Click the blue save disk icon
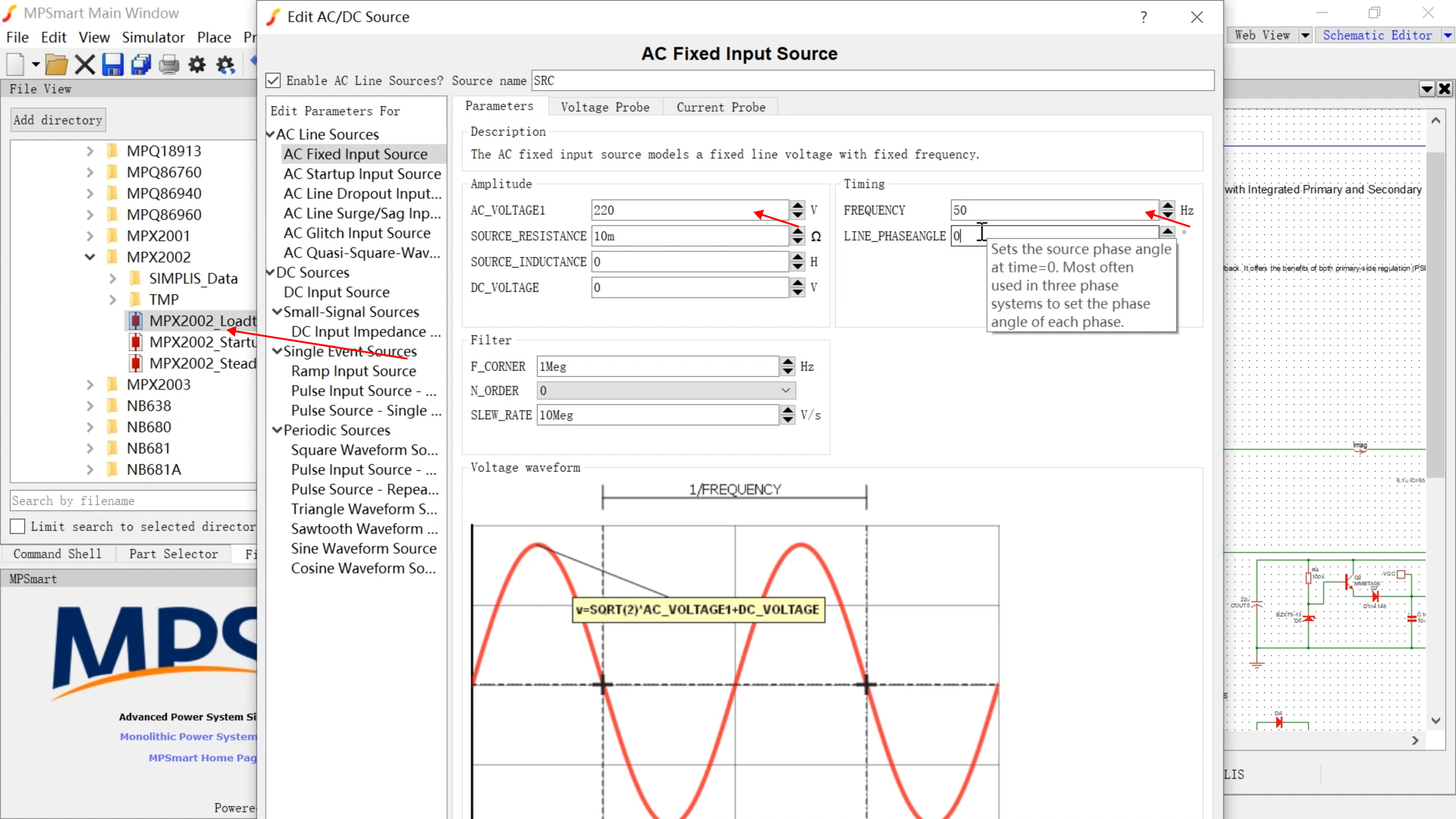Screen dimensions: 1456x819 click(x=113, y=65)
